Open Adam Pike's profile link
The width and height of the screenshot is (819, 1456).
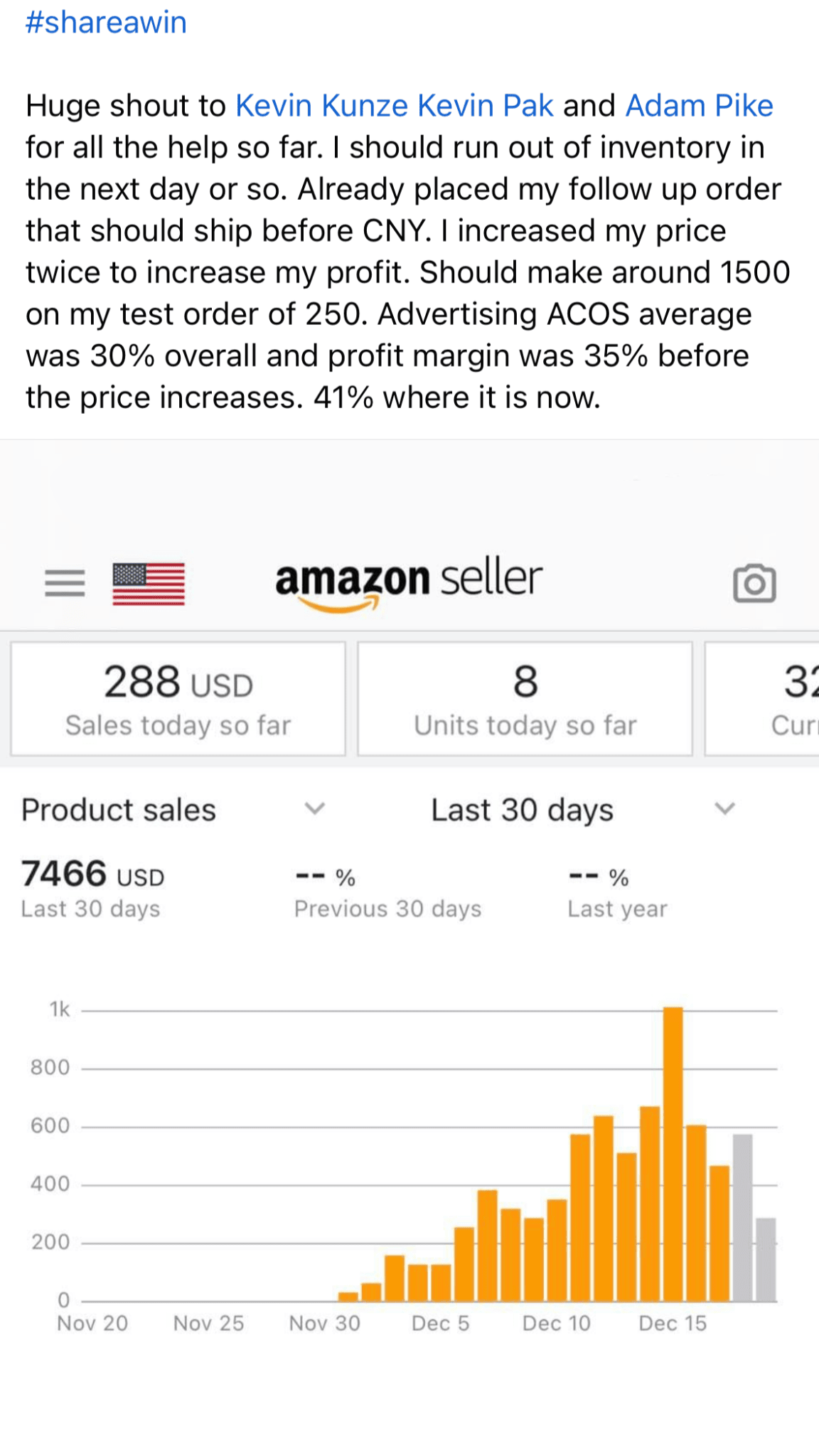(x=699, y=106)
